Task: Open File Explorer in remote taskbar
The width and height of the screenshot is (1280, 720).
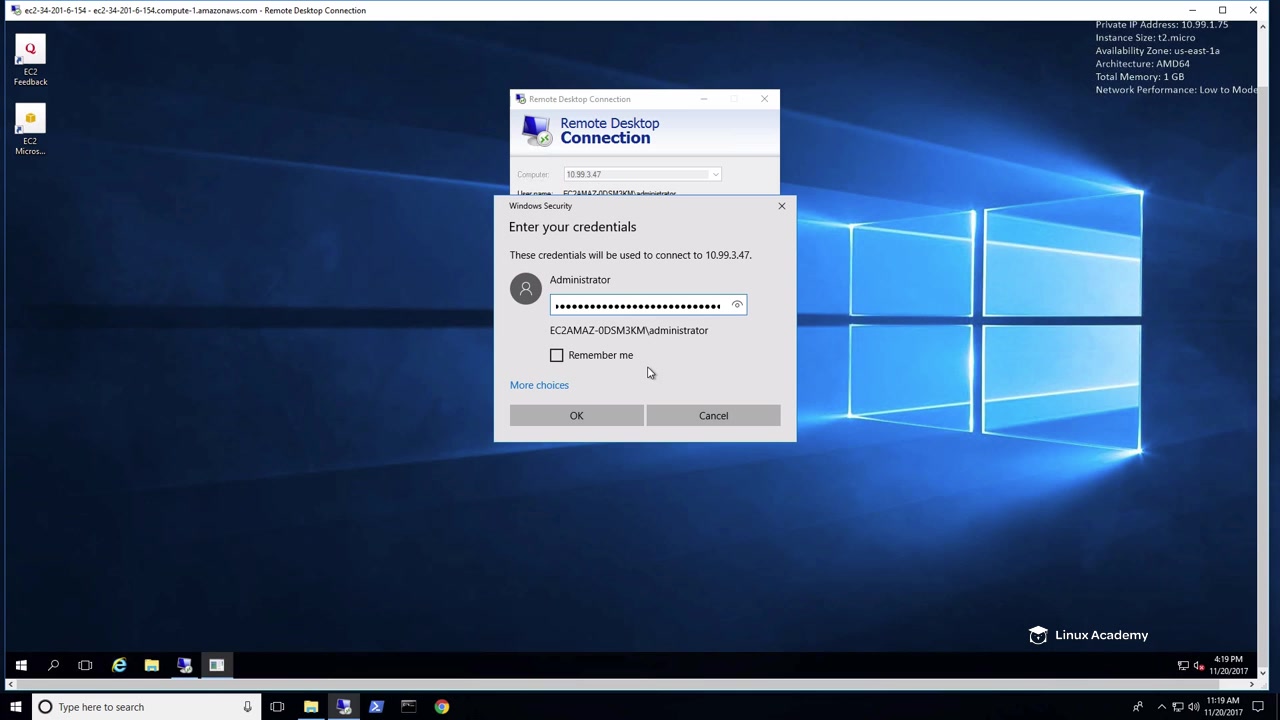Action: click(152, 665)
